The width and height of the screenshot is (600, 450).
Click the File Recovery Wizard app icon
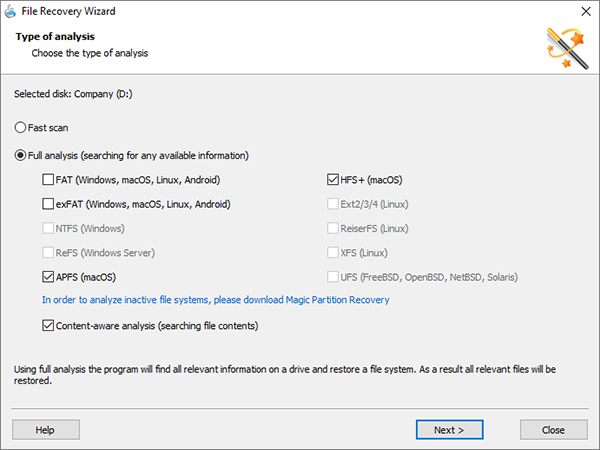point(10,11)
